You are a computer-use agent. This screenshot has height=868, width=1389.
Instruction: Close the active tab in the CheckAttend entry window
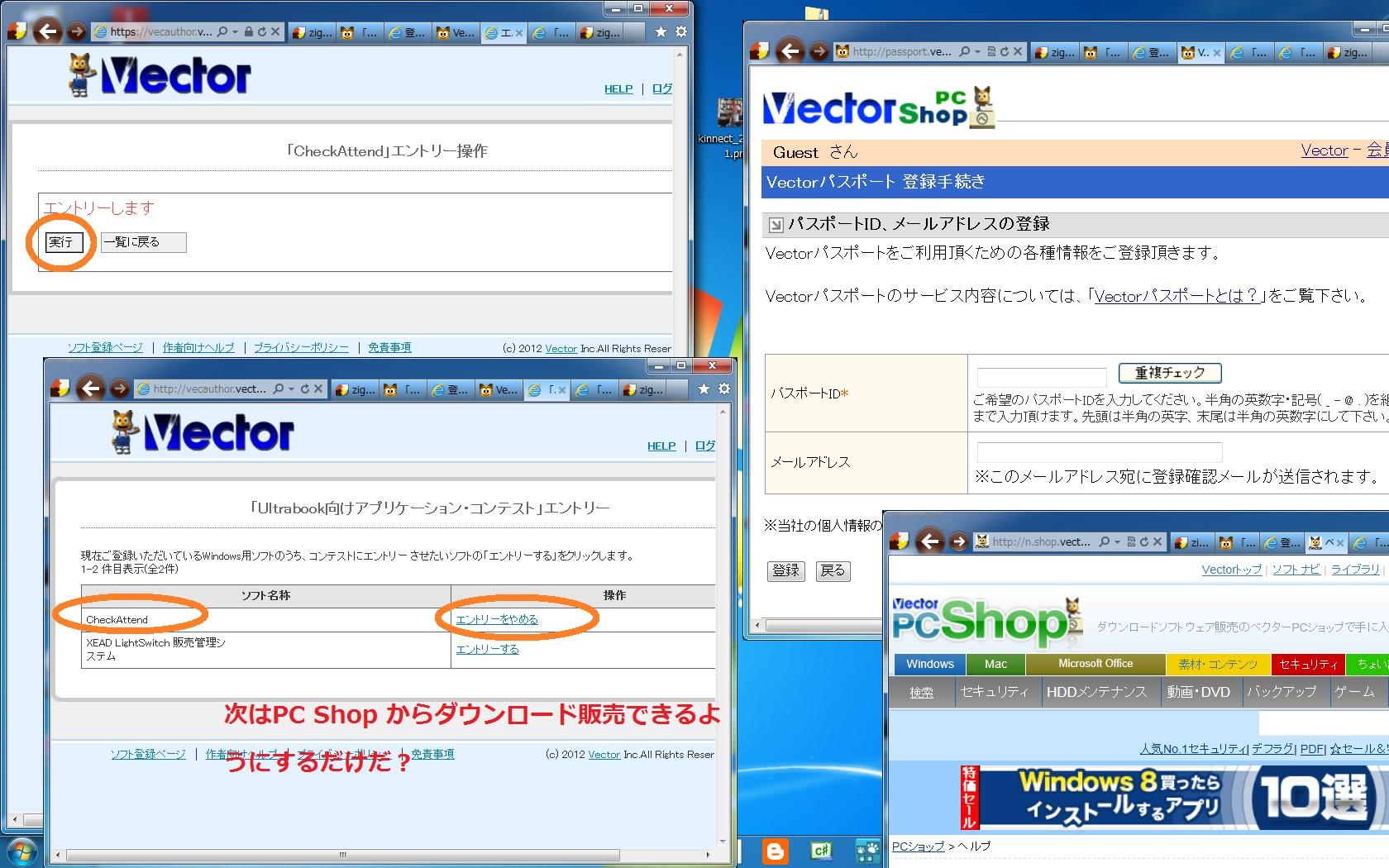point(519,33)
